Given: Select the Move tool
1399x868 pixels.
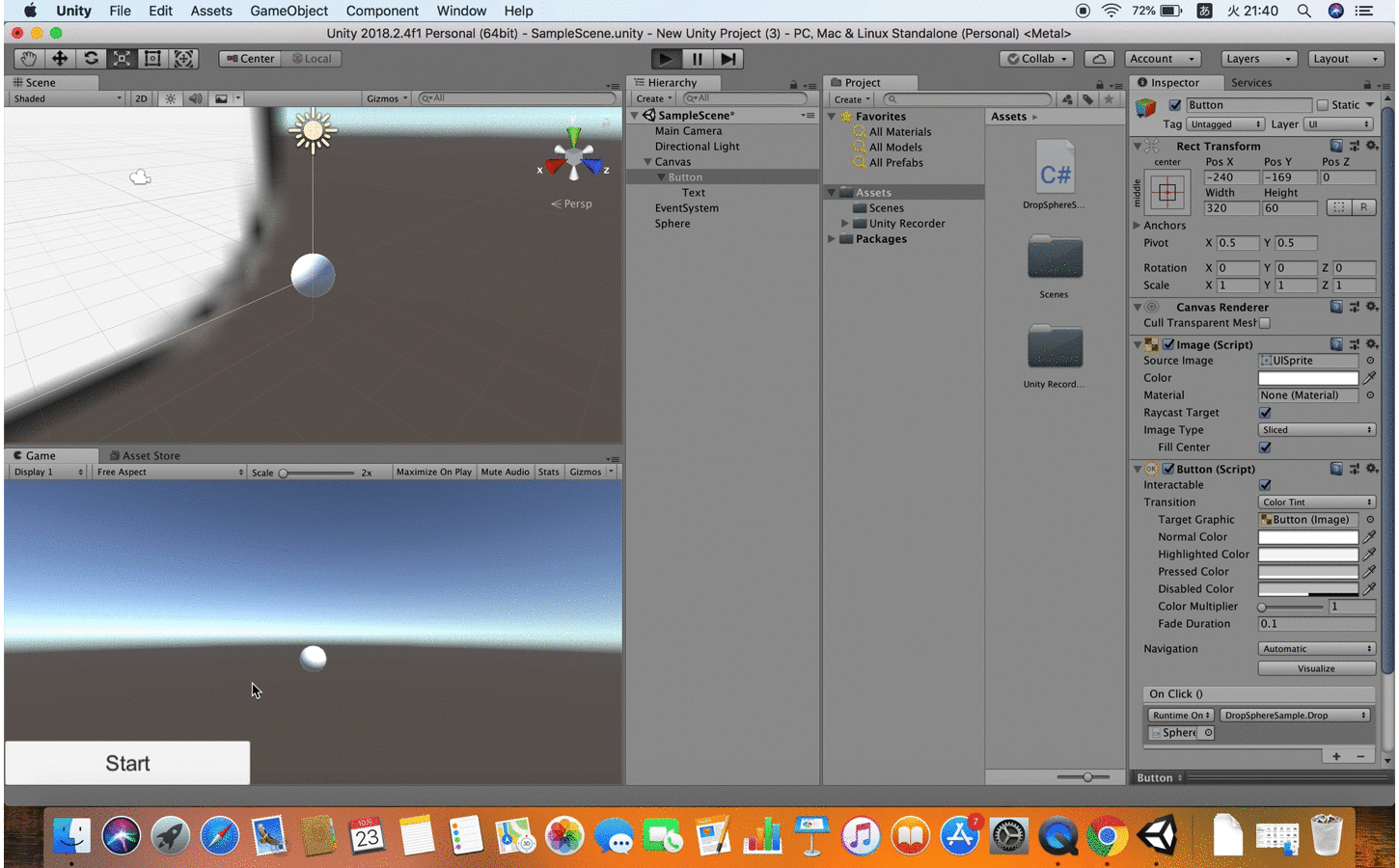Looking at the screenshot, I should point(59,58).
